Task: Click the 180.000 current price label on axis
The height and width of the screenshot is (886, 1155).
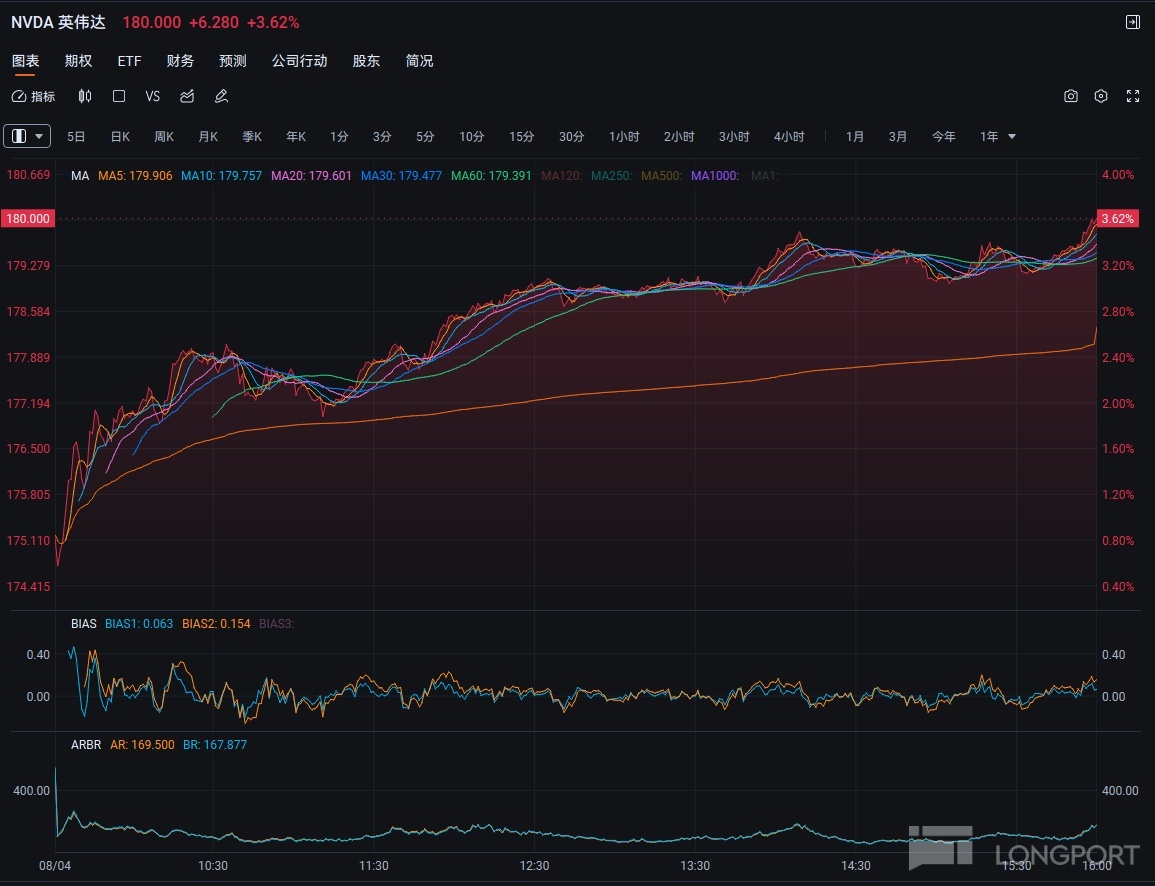Action: pos(28,219)
